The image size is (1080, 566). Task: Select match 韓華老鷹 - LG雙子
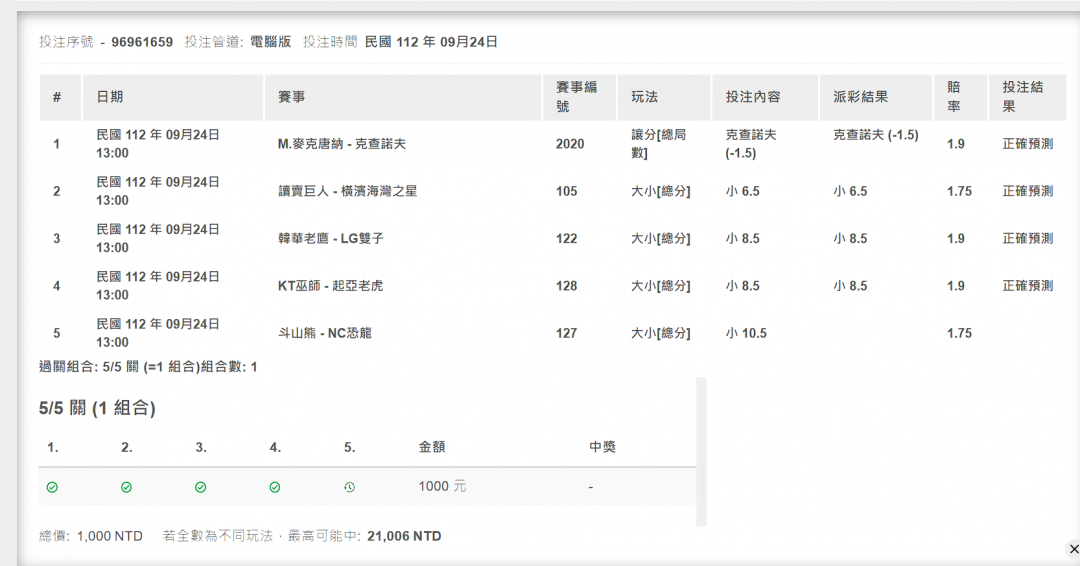pyautogui.click(x=331, y=239)
